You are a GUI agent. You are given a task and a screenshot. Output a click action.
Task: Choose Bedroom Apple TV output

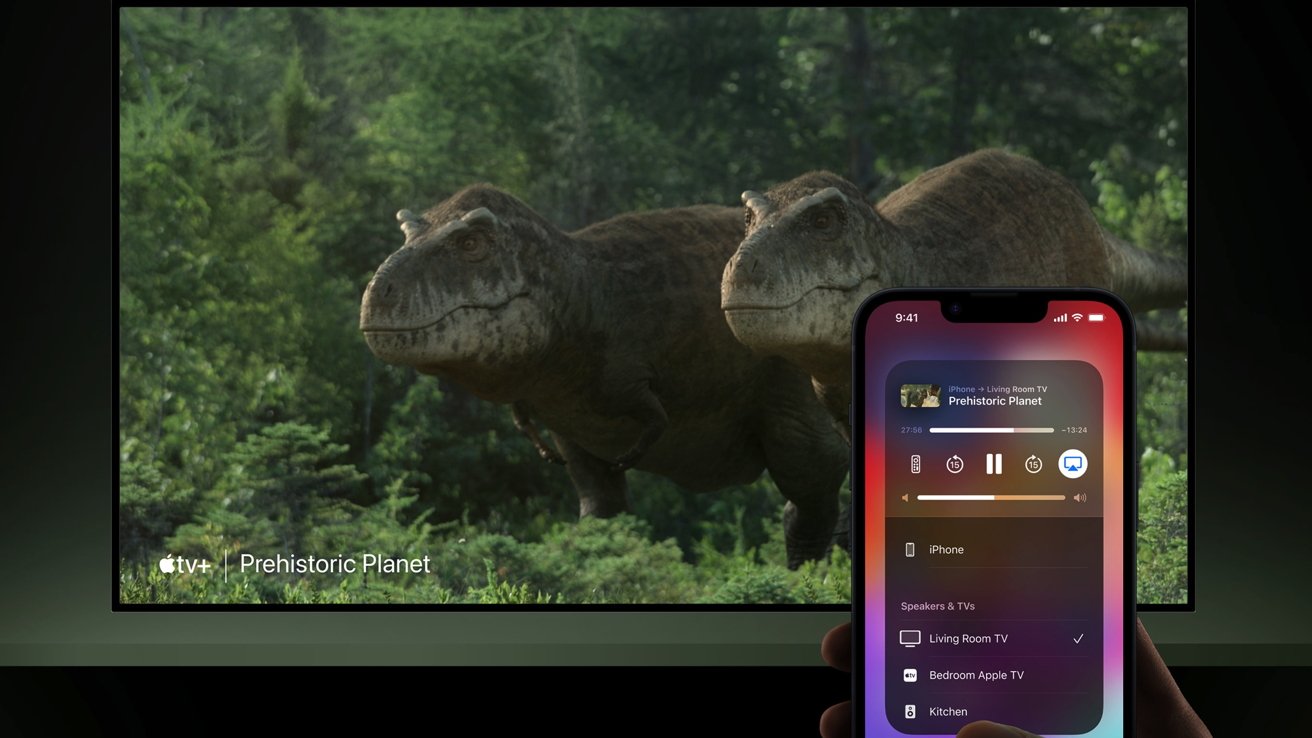pos(976,676)
